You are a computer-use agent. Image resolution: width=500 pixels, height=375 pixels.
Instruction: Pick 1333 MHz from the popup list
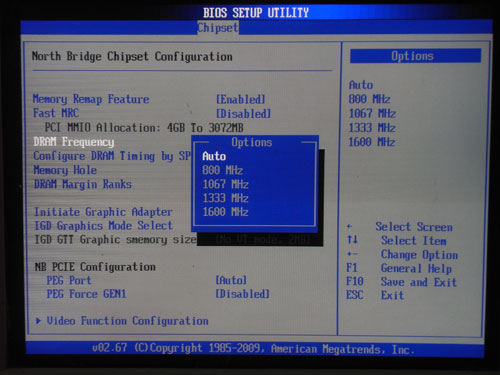(x=225, y=198)
